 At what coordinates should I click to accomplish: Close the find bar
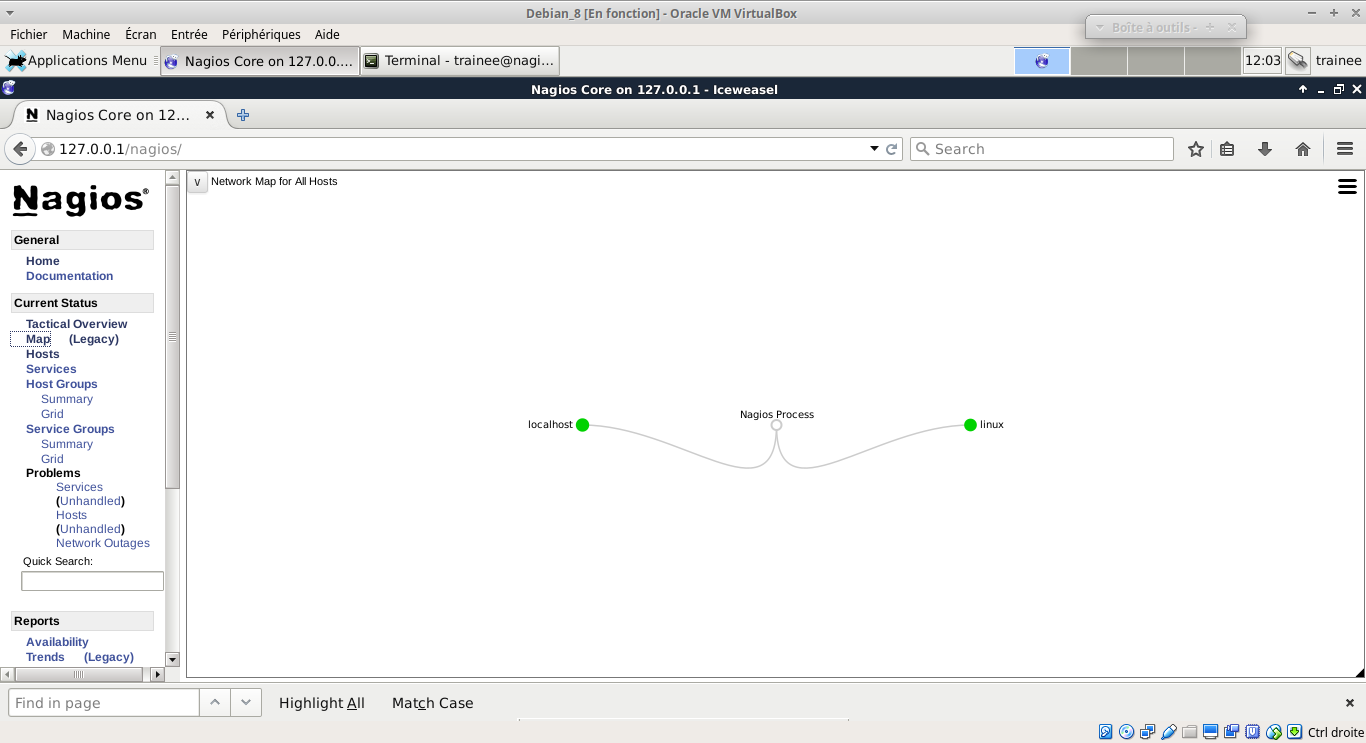click(x=1349, y=703)
